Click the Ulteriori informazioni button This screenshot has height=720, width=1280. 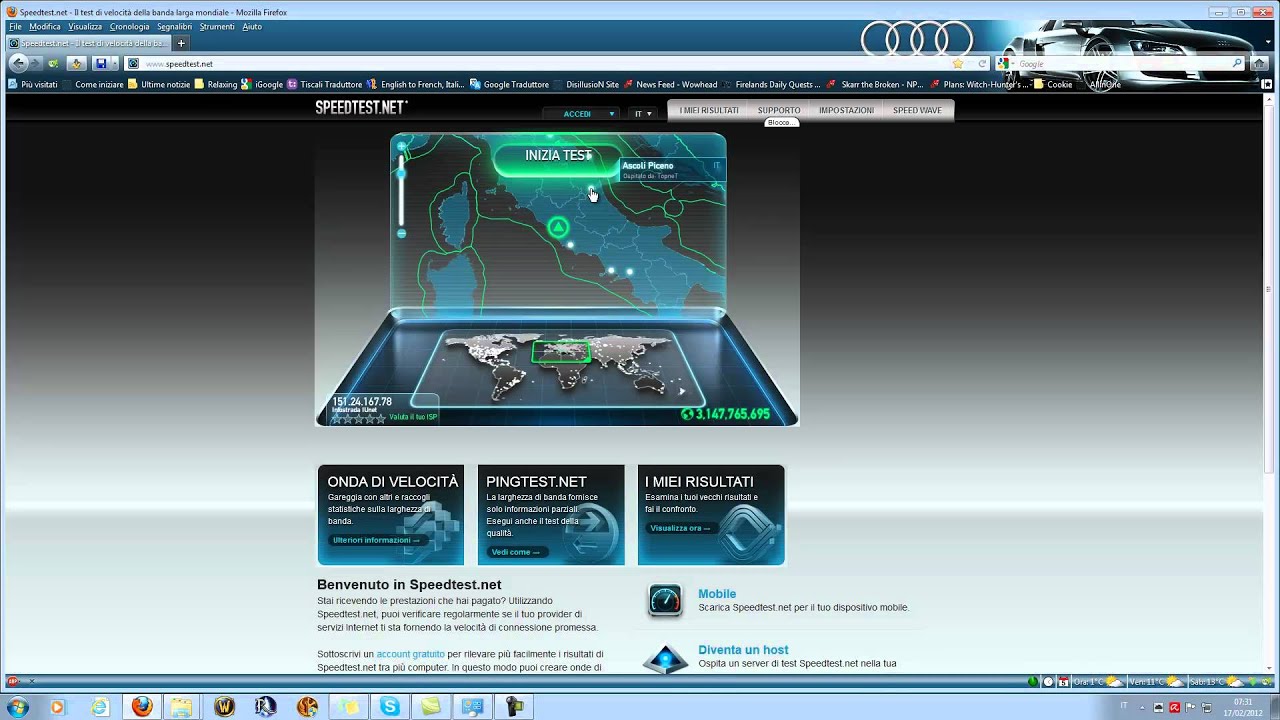tap(376, 540)
